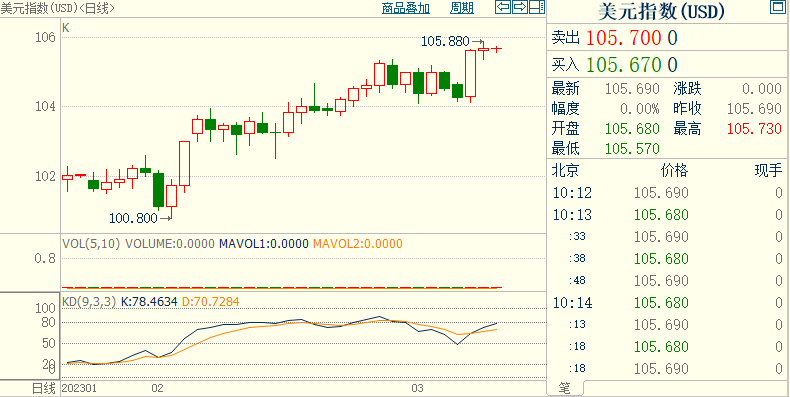790x397 pixels.
Task: Click the 北京 time column header
Action: pos(566,171)
